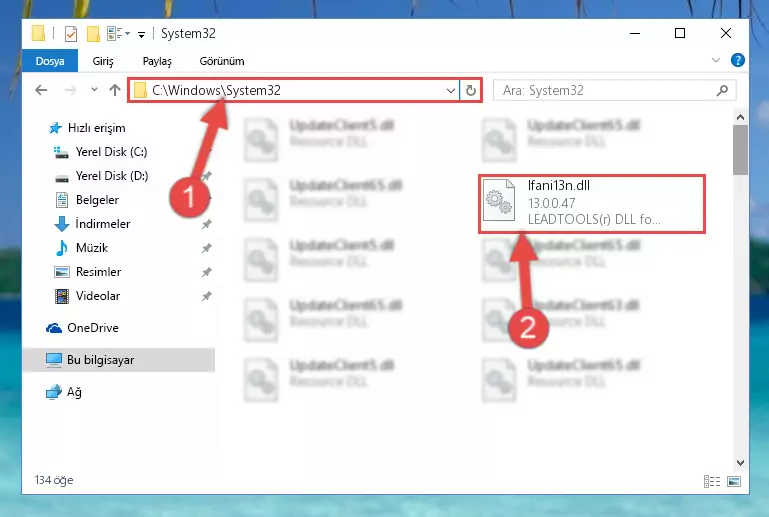The image size is (769, 517).
Task: Select Bu bilgisayar in navigation pane
Action: (119, 360)
